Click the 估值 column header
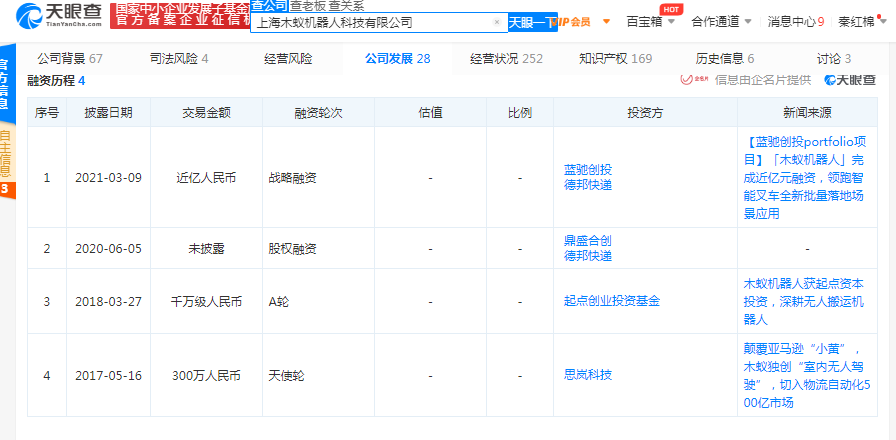 coord(430,113)
